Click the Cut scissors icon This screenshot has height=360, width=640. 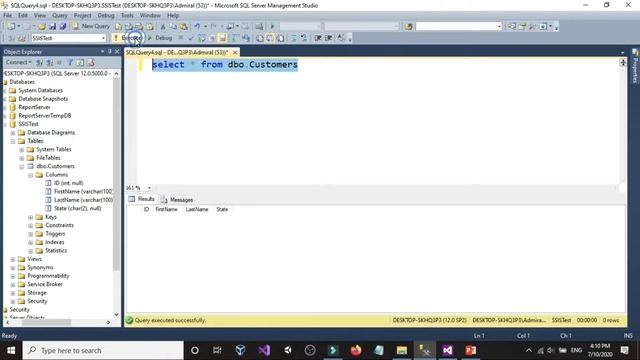coord(163,27)
